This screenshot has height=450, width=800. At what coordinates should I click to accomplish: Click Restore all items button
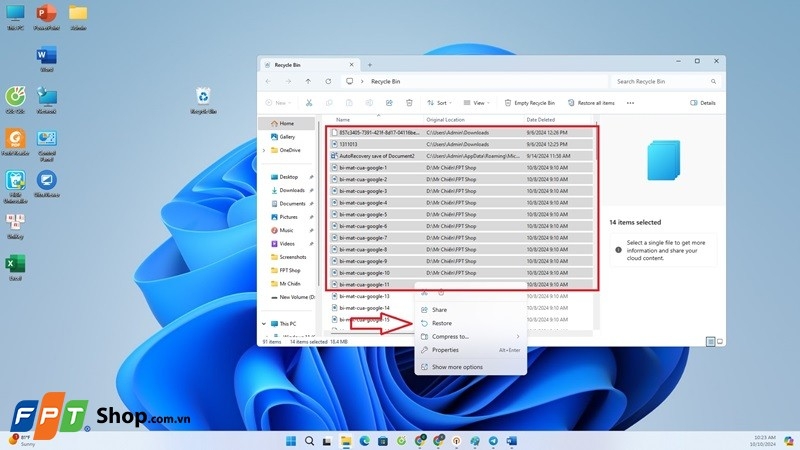(591, 103)
